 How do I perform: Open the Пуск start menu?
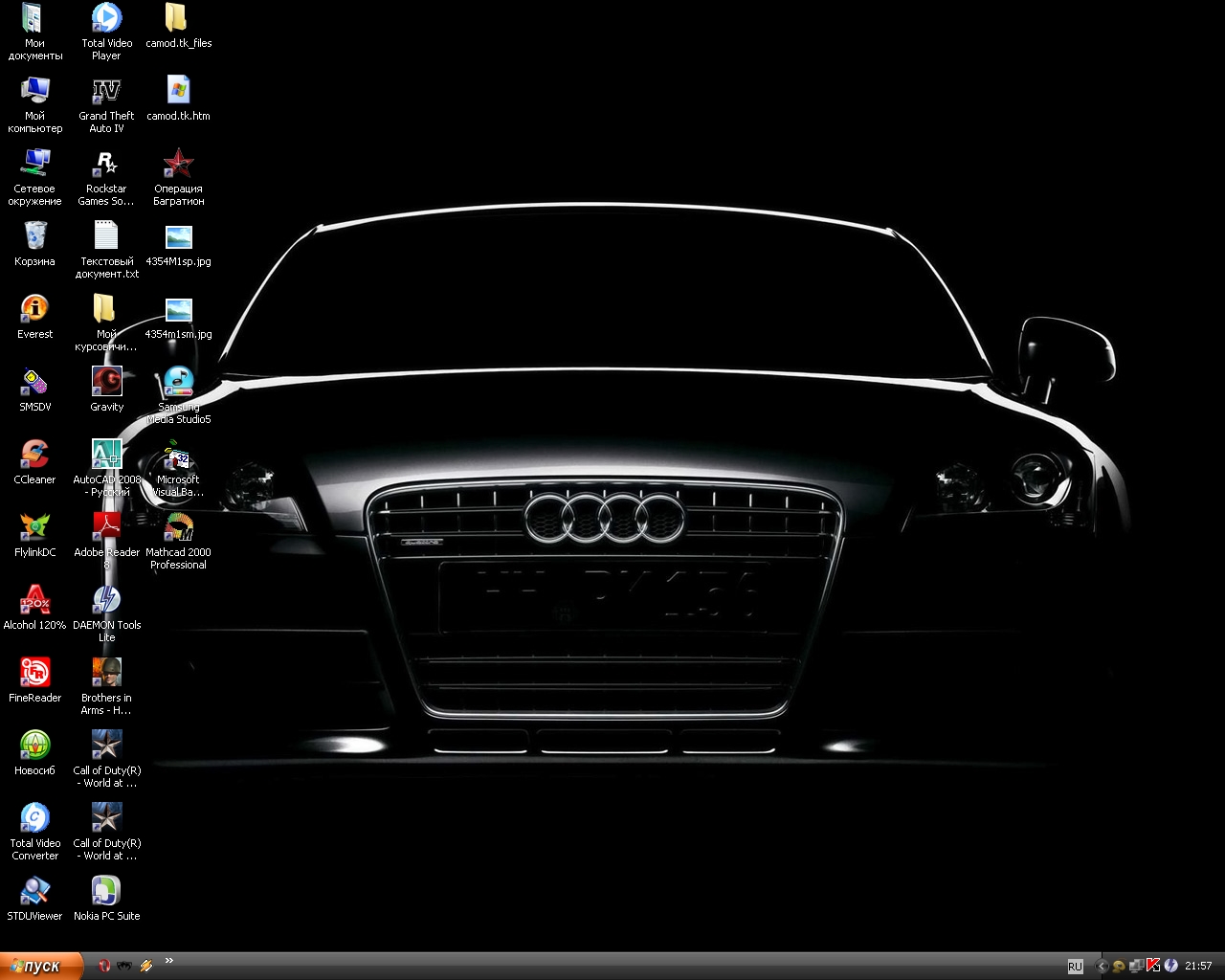pyautogui.click(x=41, y=966)
